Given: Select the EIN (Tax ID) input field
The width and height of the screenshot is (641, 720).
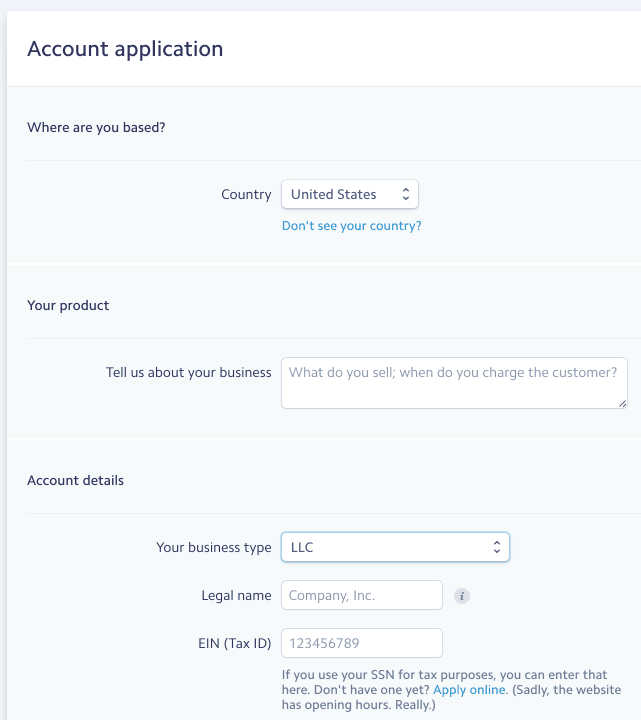Looking at the screenshot, I should click(362, 643).
